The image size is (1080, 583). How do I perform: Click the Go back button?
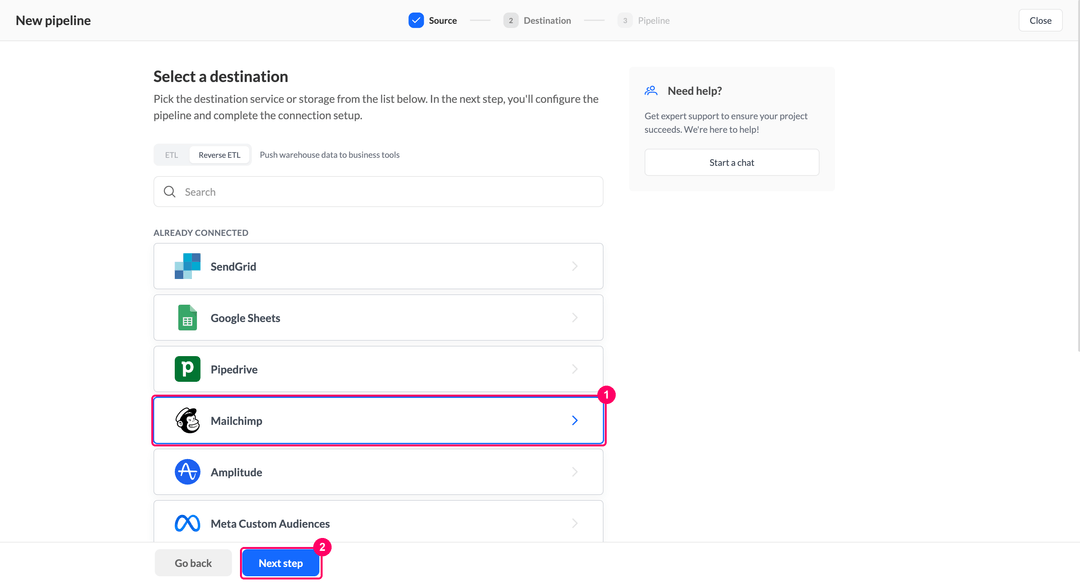(x=193, y=563)
